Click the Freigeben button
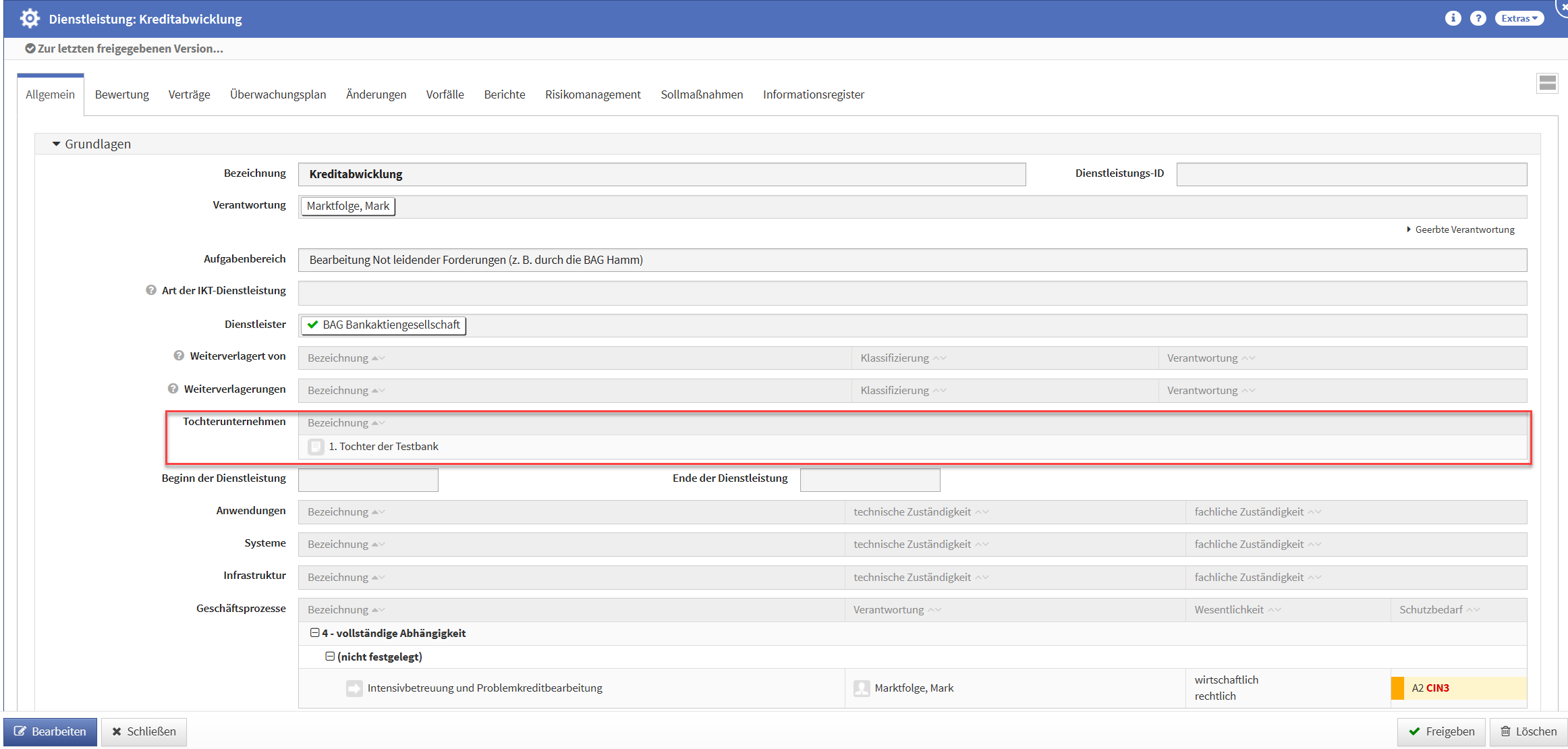This screenshot has height=749, width=1568. point(1441,731)
